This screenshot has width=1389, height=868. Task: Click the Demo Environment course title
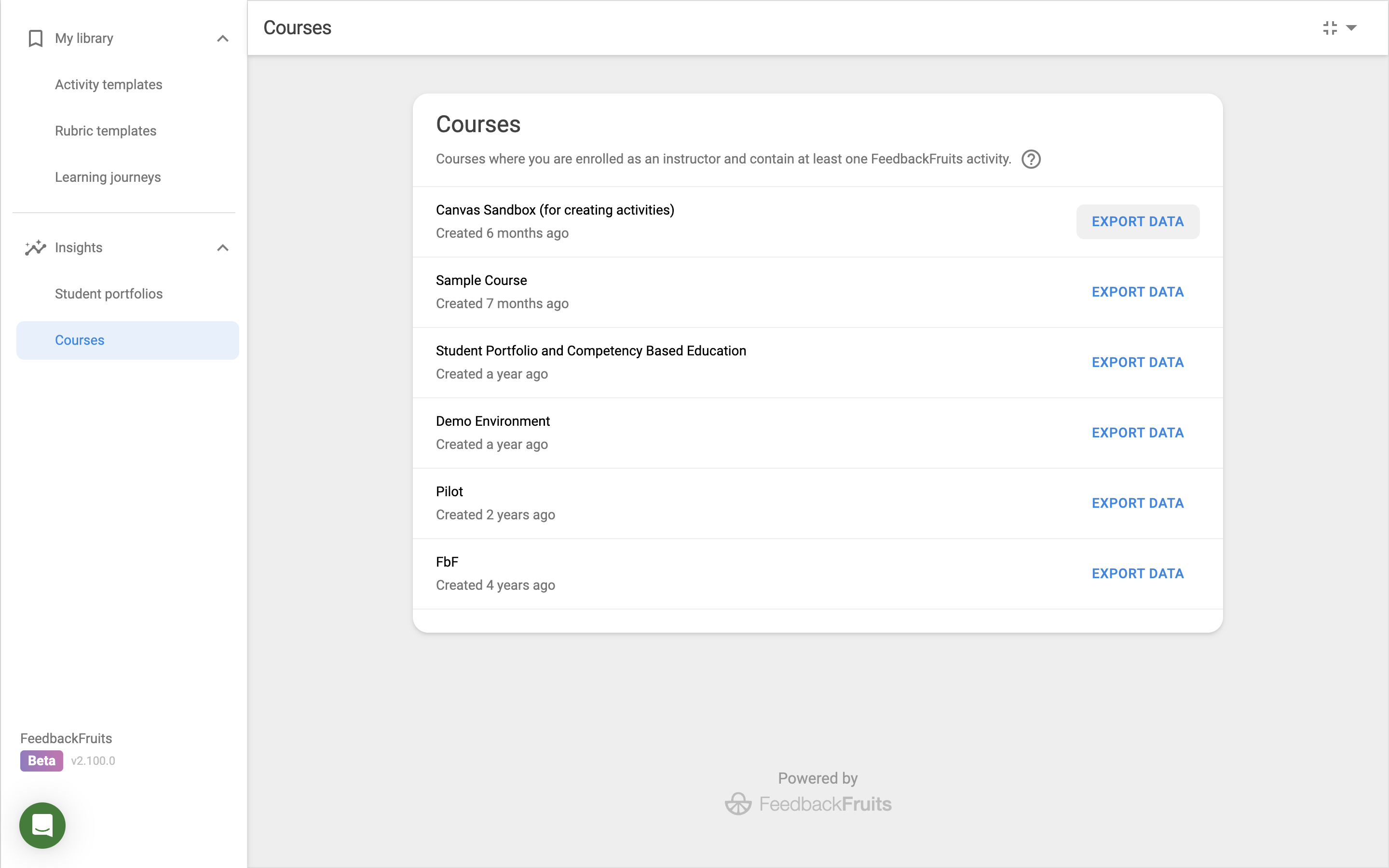coord(492,421)
